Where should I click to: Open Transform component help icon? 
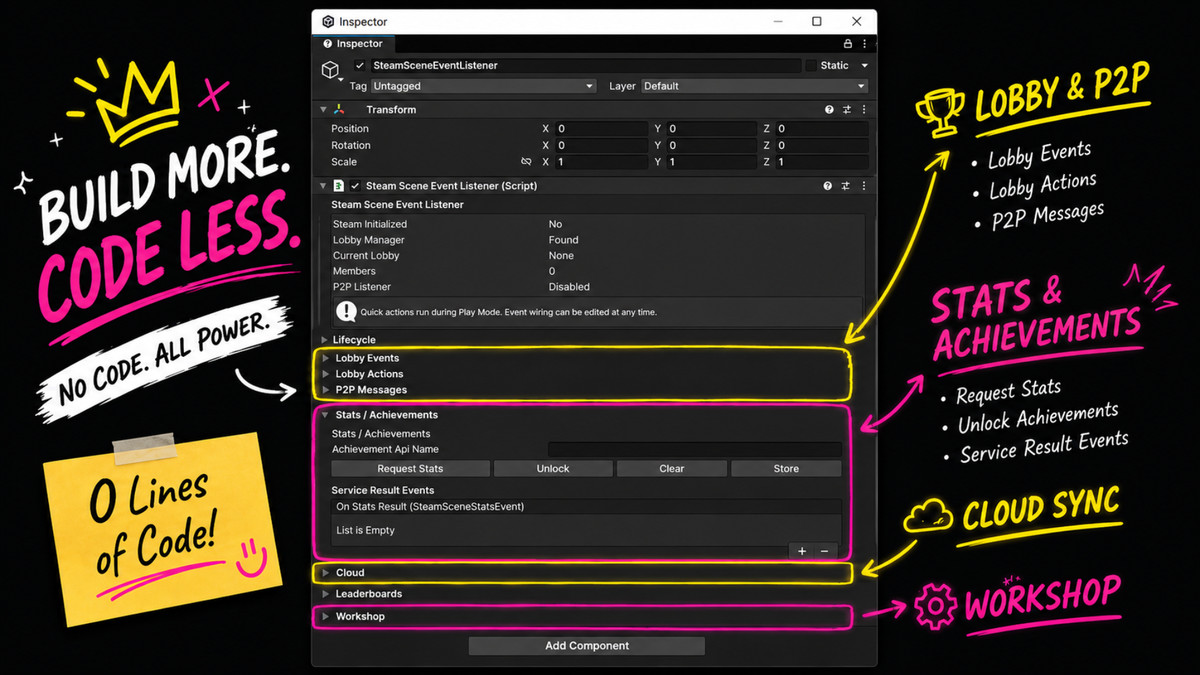(x=829, y=110)
